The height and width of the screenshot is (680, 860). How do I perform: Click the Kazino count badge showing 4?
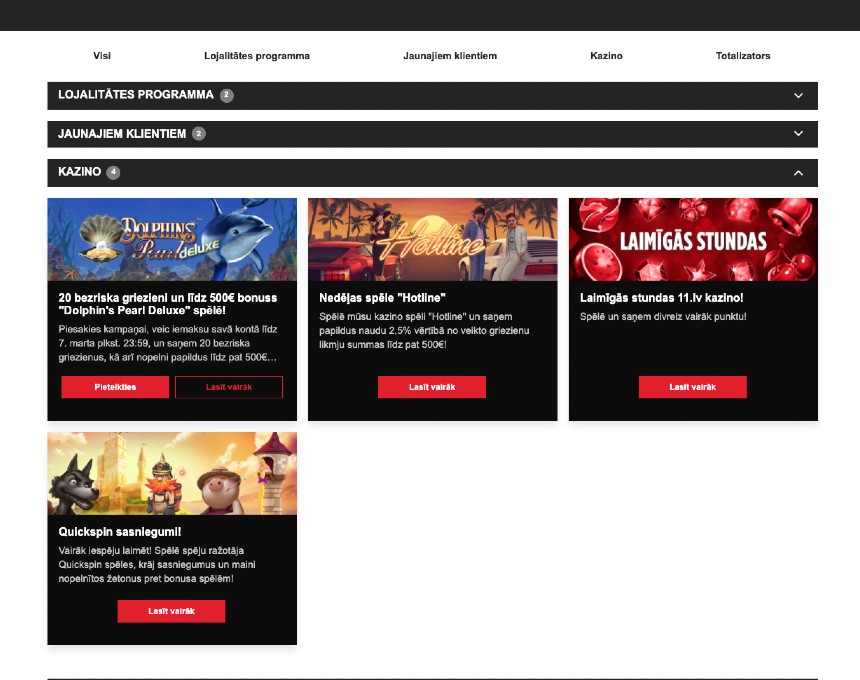113,172
